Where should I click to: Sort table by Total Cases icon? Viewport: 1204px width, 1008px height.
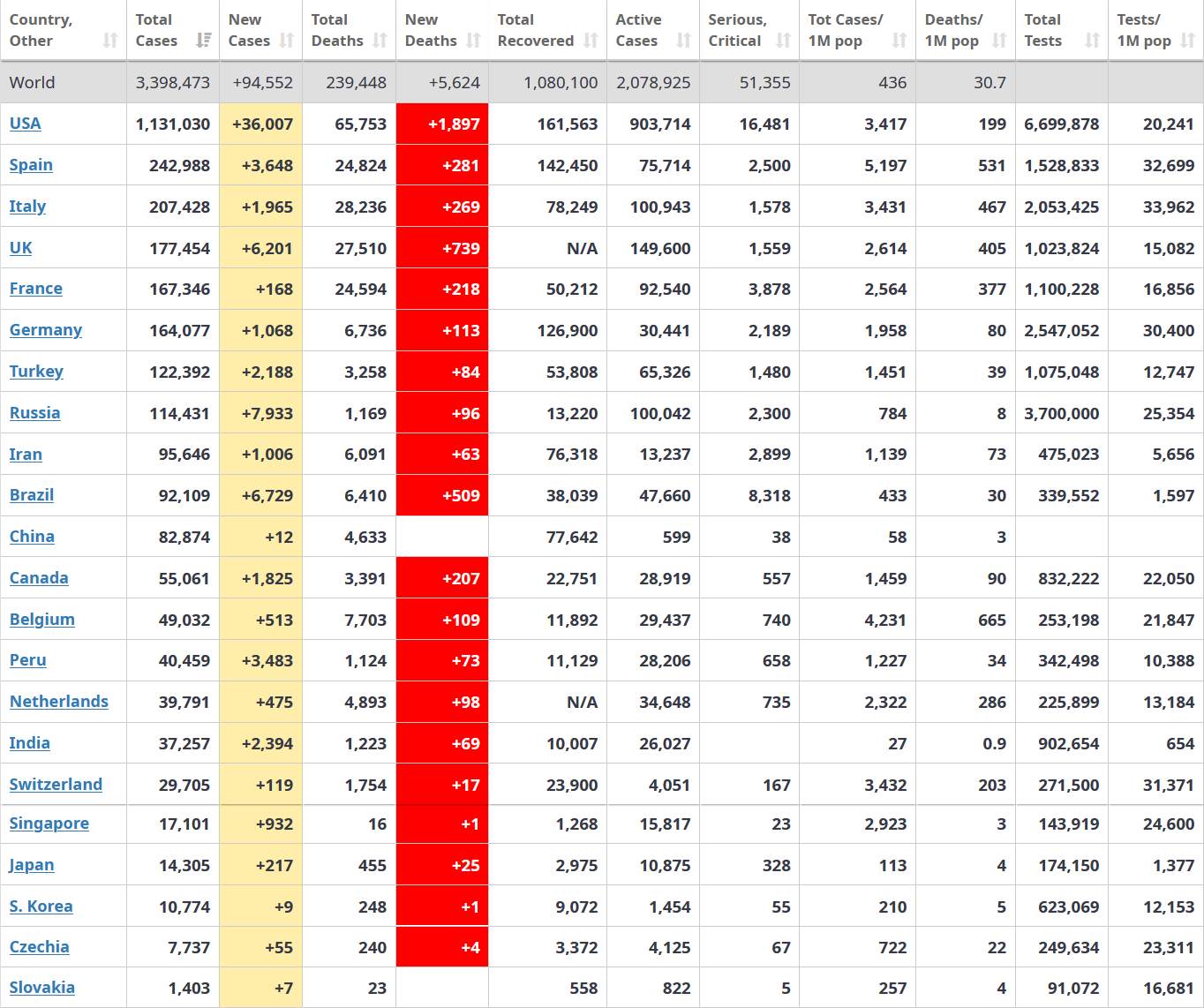coord(204,41)
